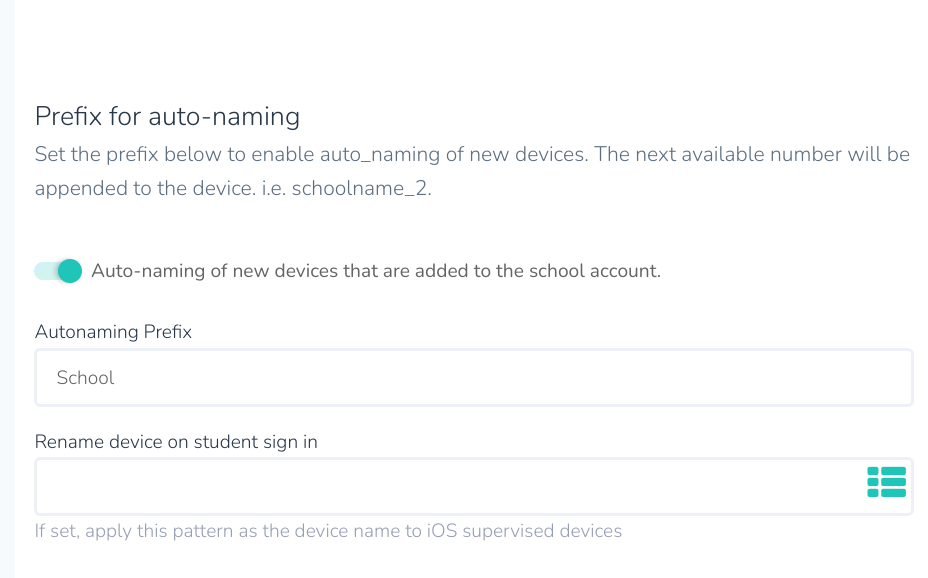
Task: Click the word 'Prefix' in the heading
Action: tap(69, 116)
